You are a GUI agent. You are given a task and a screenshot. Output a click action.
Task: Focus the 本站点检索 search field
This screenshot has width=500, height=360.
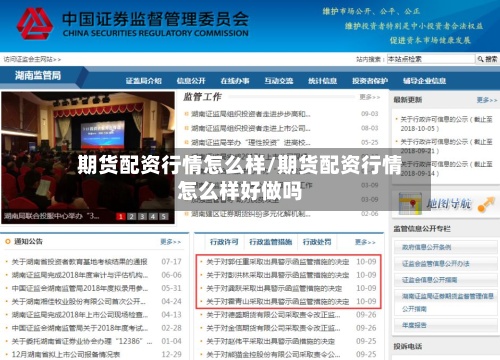[x=431, y=59]
